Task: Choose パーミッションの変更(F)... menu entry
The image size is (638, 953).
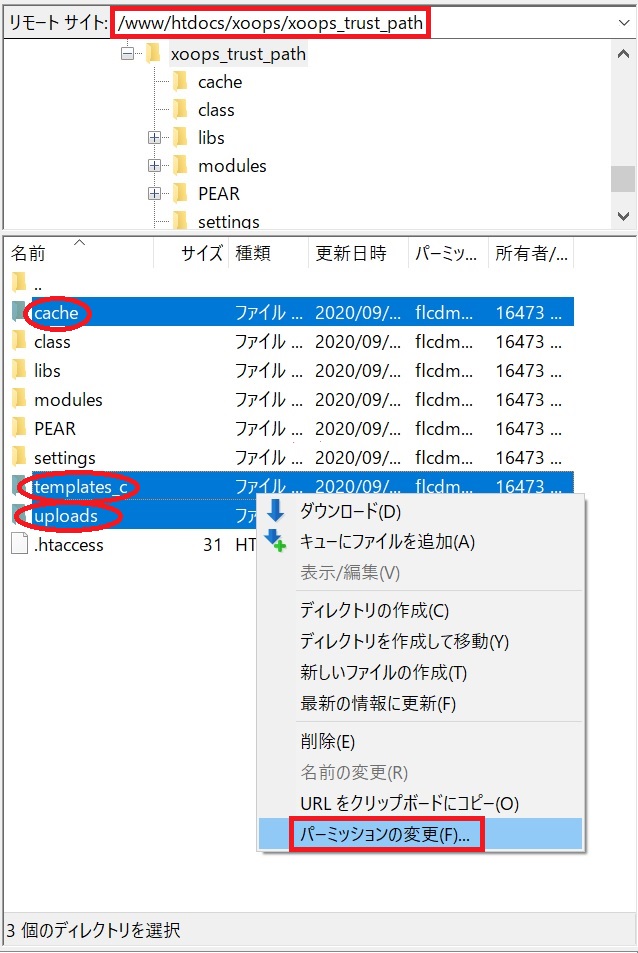Action: pyautogui.click(x=420, y=834)
